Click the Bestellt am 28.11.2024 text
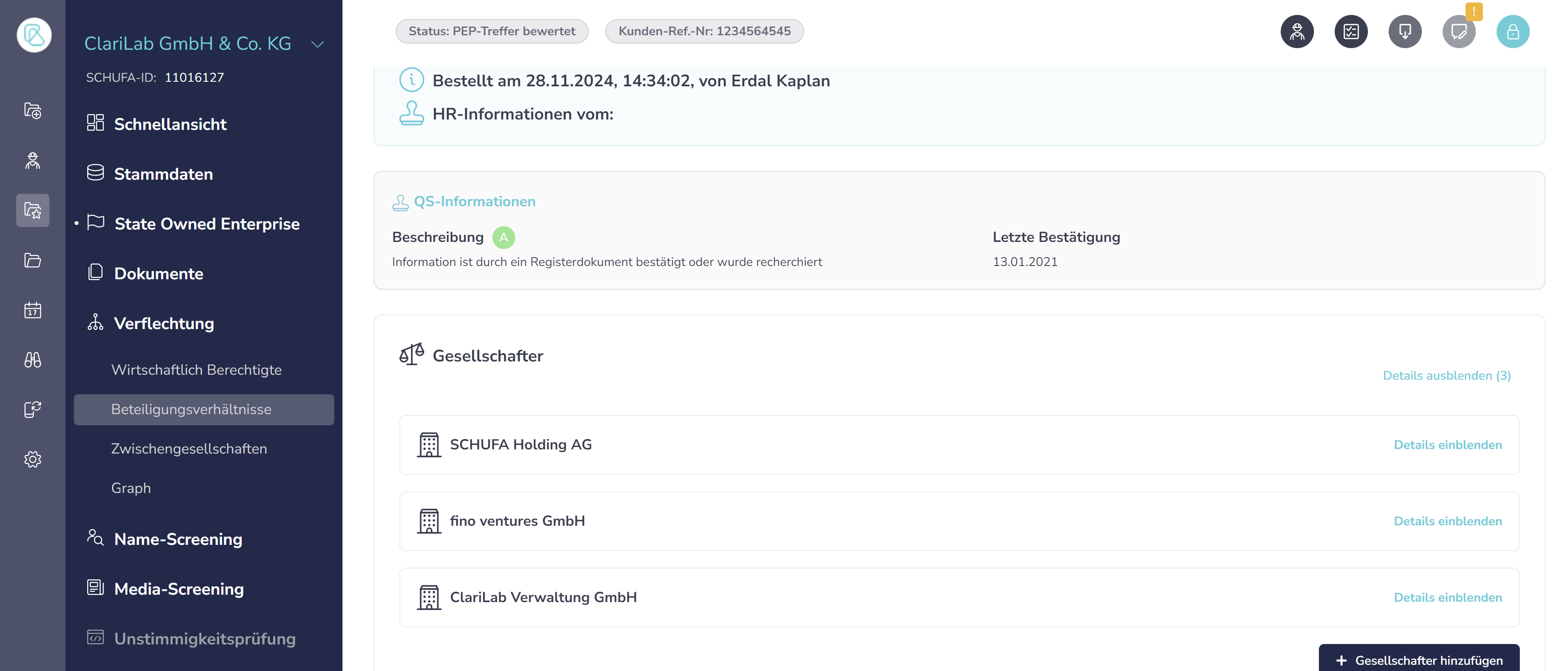The height and width of the screenshot is (671, 1568). pyautogui.click(x=631, y=81)
